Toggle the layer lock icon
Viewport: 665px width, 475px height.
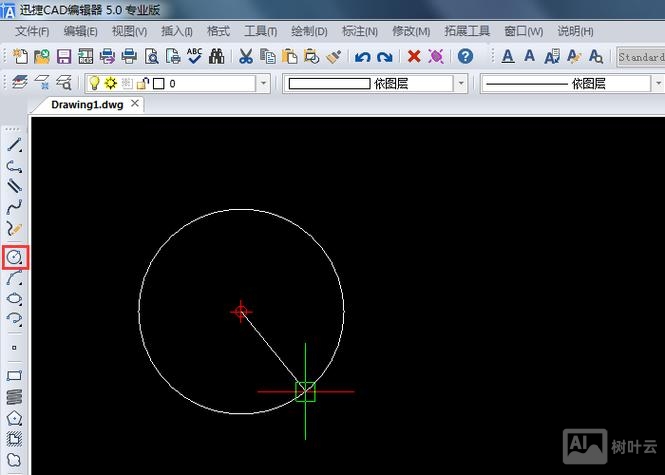point(142,84)
